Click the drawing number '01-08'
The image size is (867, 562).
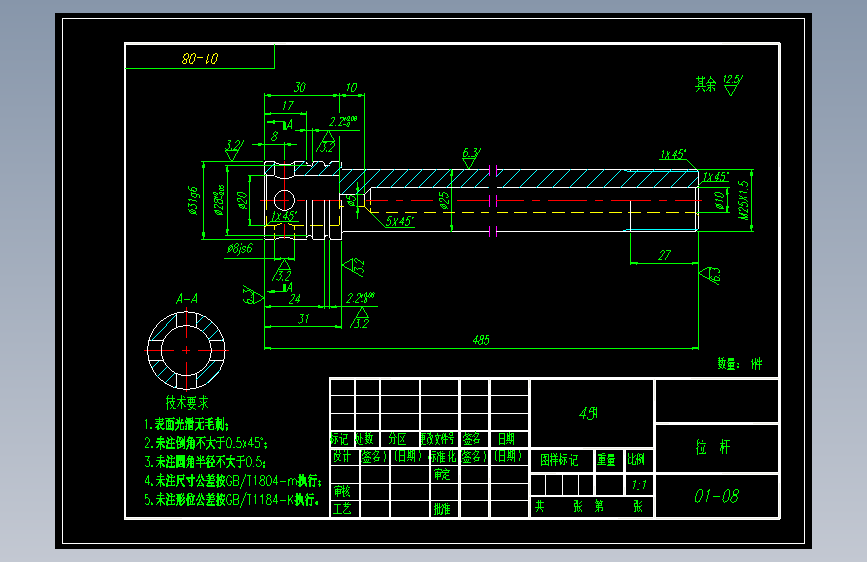[717, 496]
